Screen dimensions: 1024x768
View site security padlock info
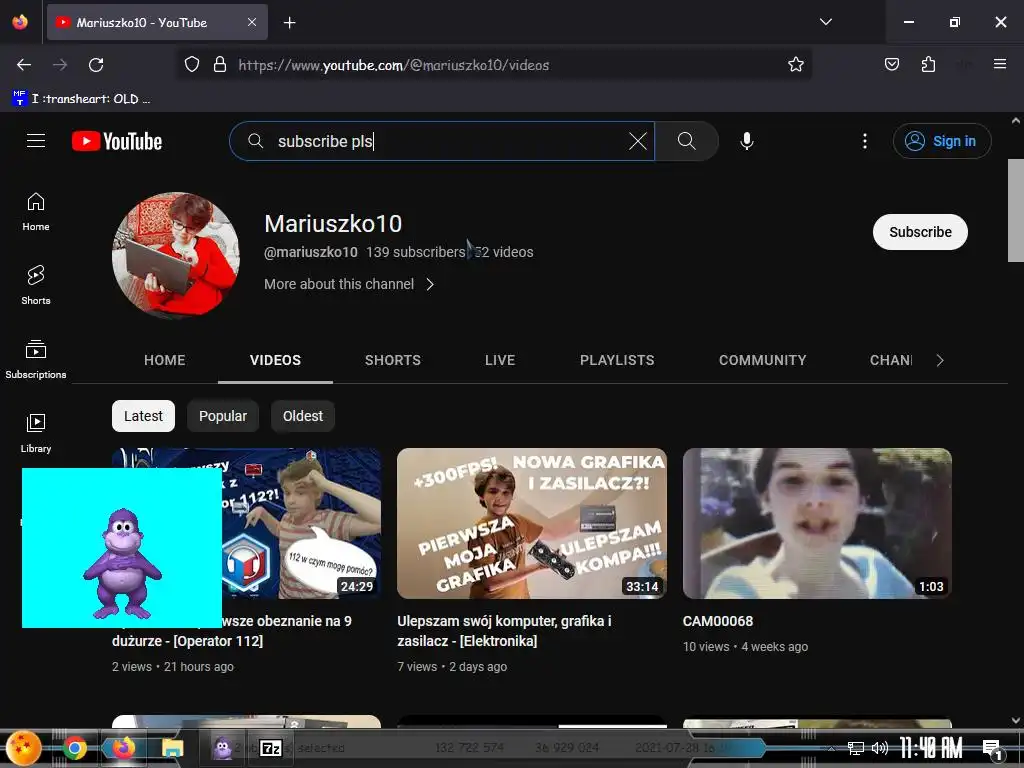point(220,65)
